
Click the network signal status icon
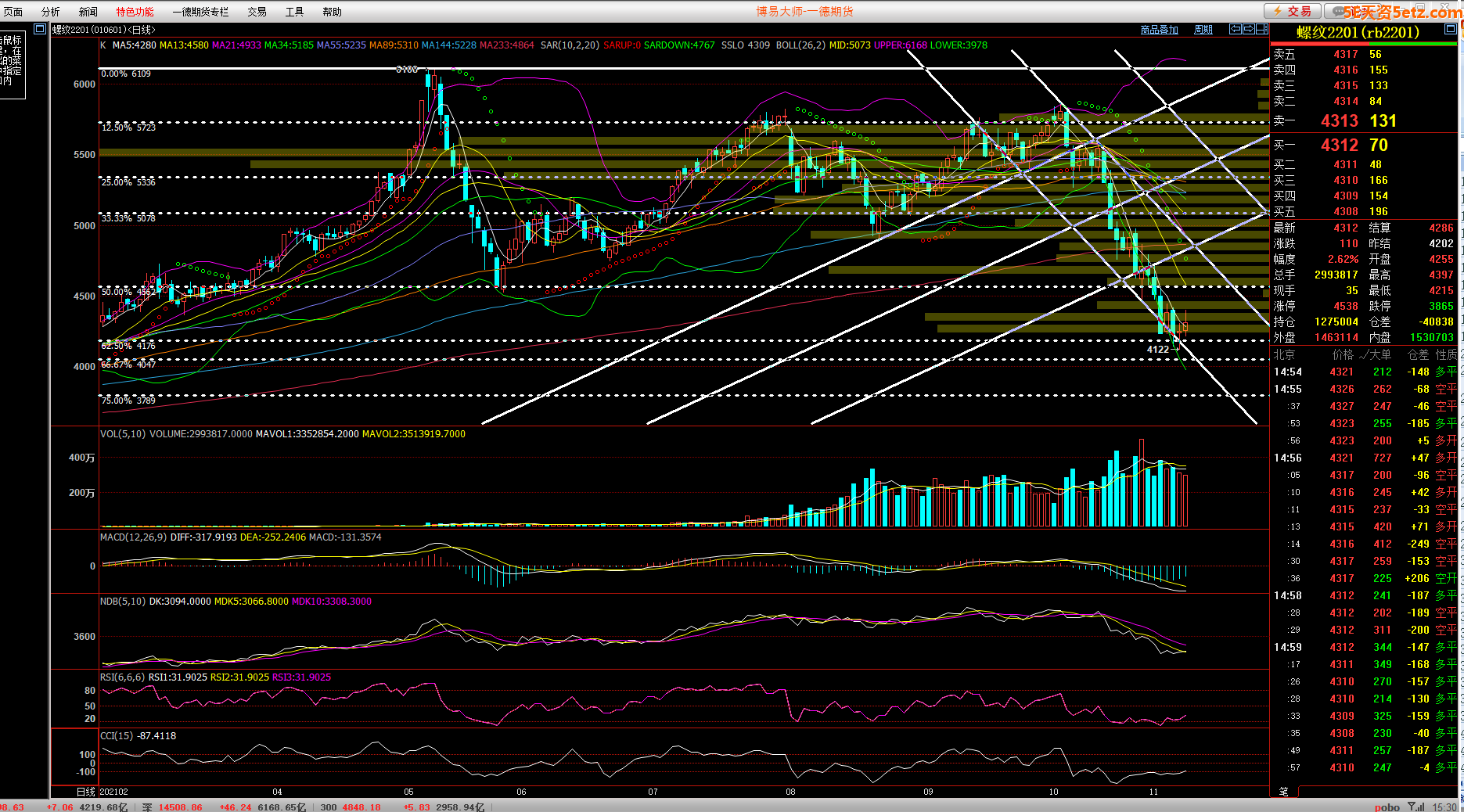pyautogui.click(x=1415, y=807)
